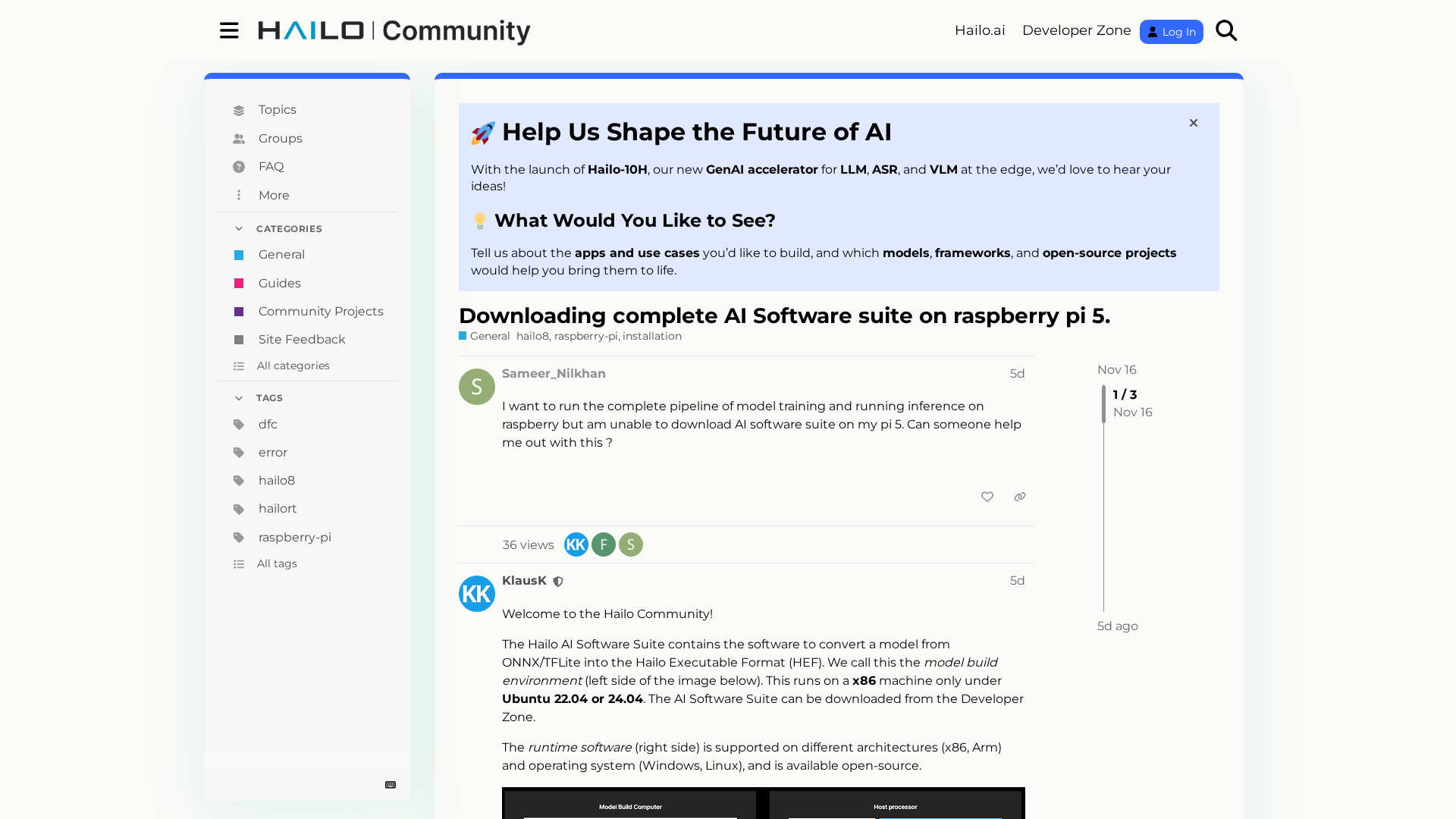The height and width of the screenshot is (819, 1456).
Task: Open KlausK's avatar profile
Action: coord(476,594)
